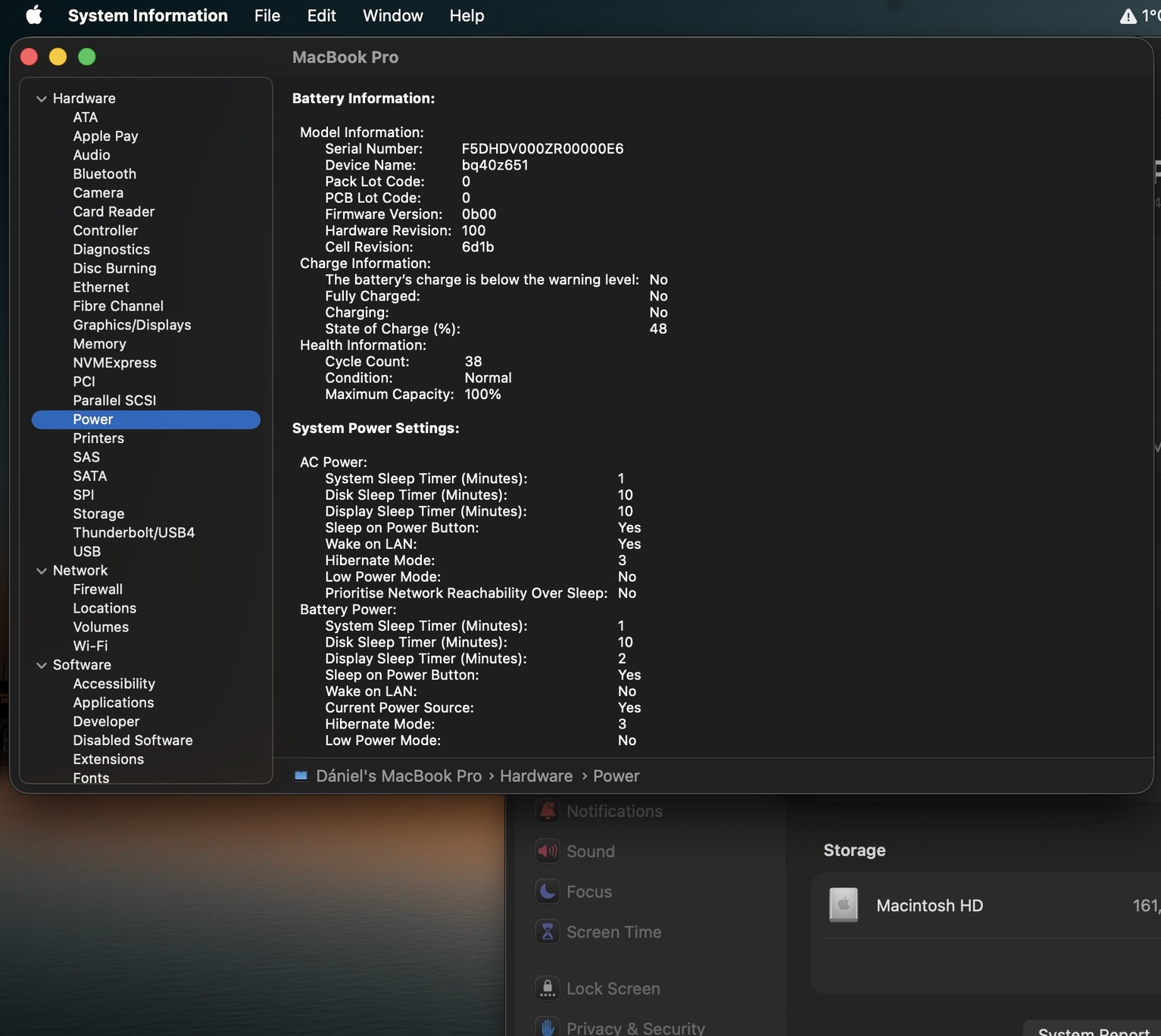Select Parallel SCSI in the sidebar
This screenshot has width=1161, height=1036.
(114, 401)
